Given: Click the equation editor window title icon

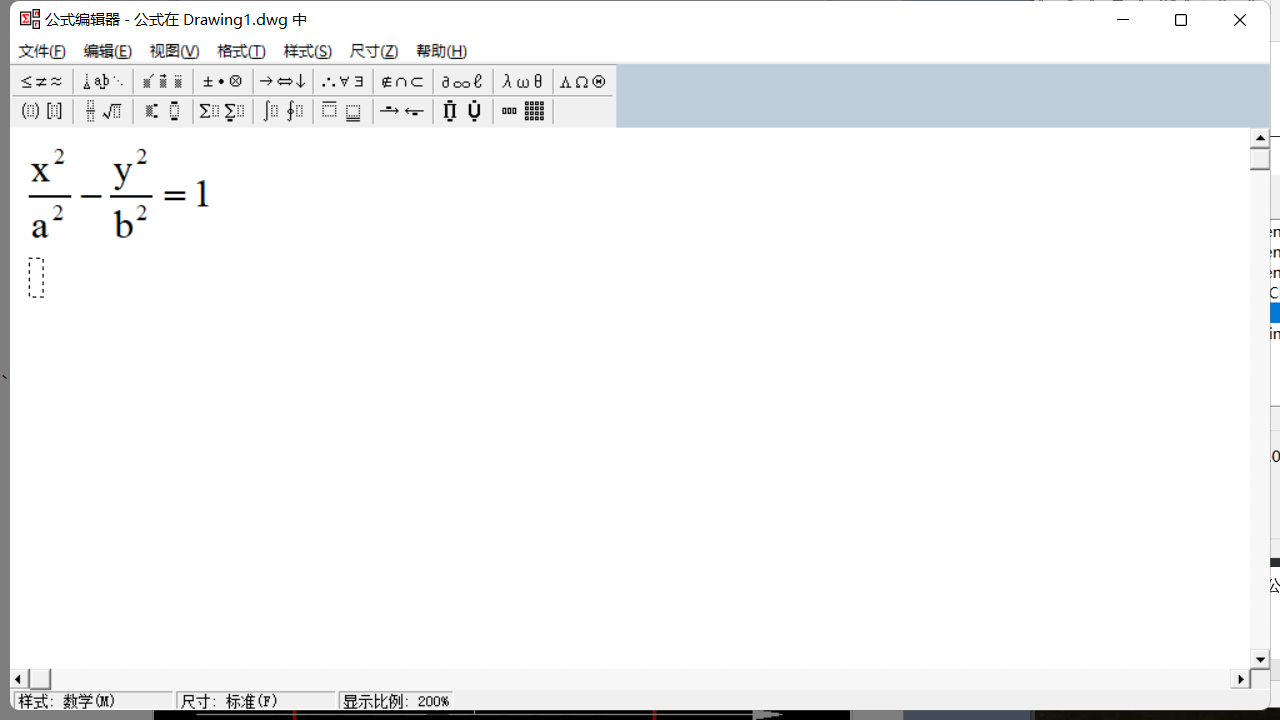Looking at the screenshot, I should [30, 19].
